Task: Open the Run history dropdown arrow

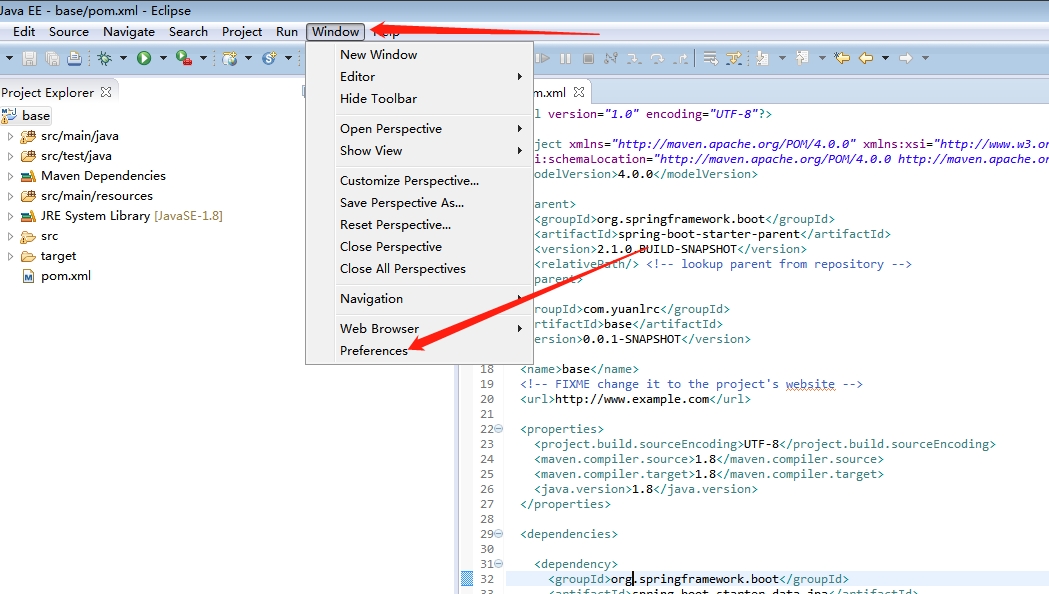Action: coord(163,58)
